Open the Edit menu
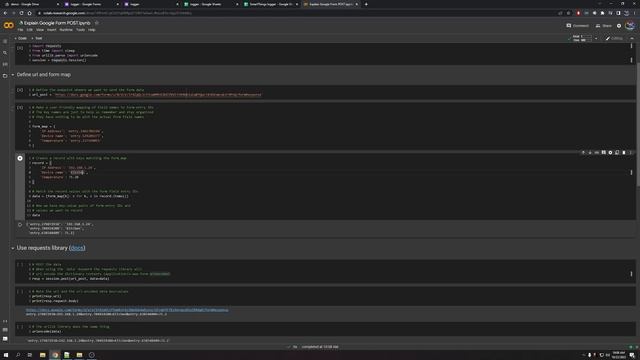Image resolution: width=640 pixels, height=360 pixels. pyautogui.click(x=29, y=30)
